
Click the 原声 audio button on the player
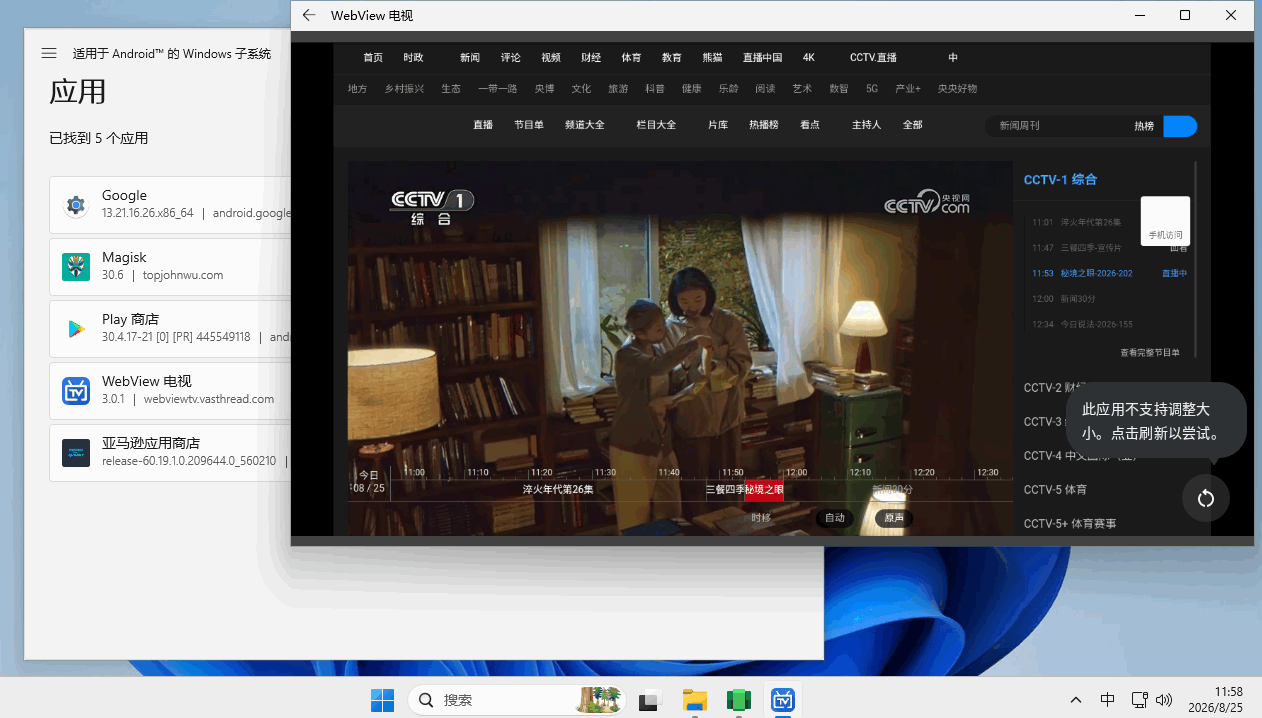coord(894,518)
